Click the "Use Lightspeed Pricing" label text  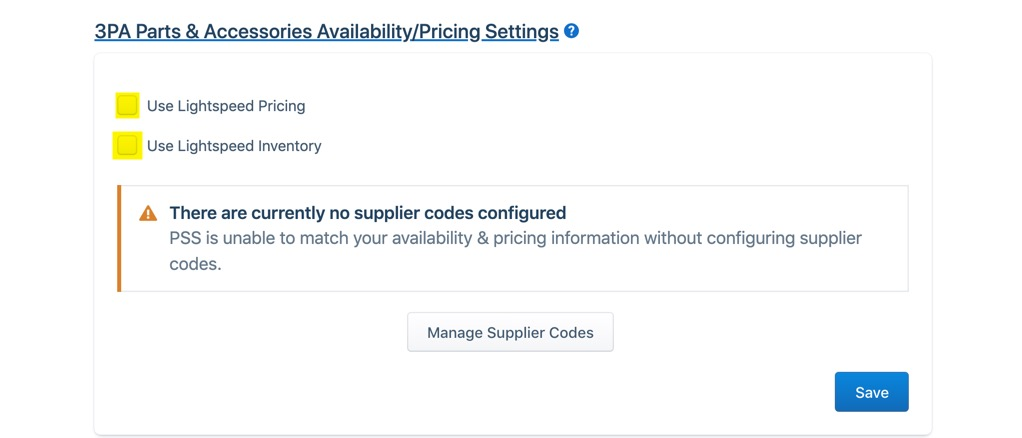tap(226, 106)
